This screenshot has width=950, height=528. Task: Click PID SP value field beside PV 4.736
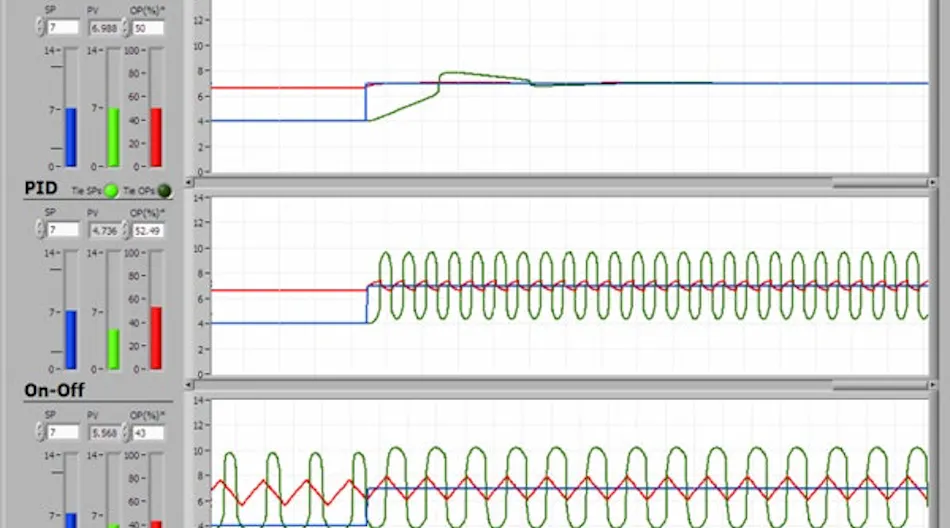(x=63, y=230)
